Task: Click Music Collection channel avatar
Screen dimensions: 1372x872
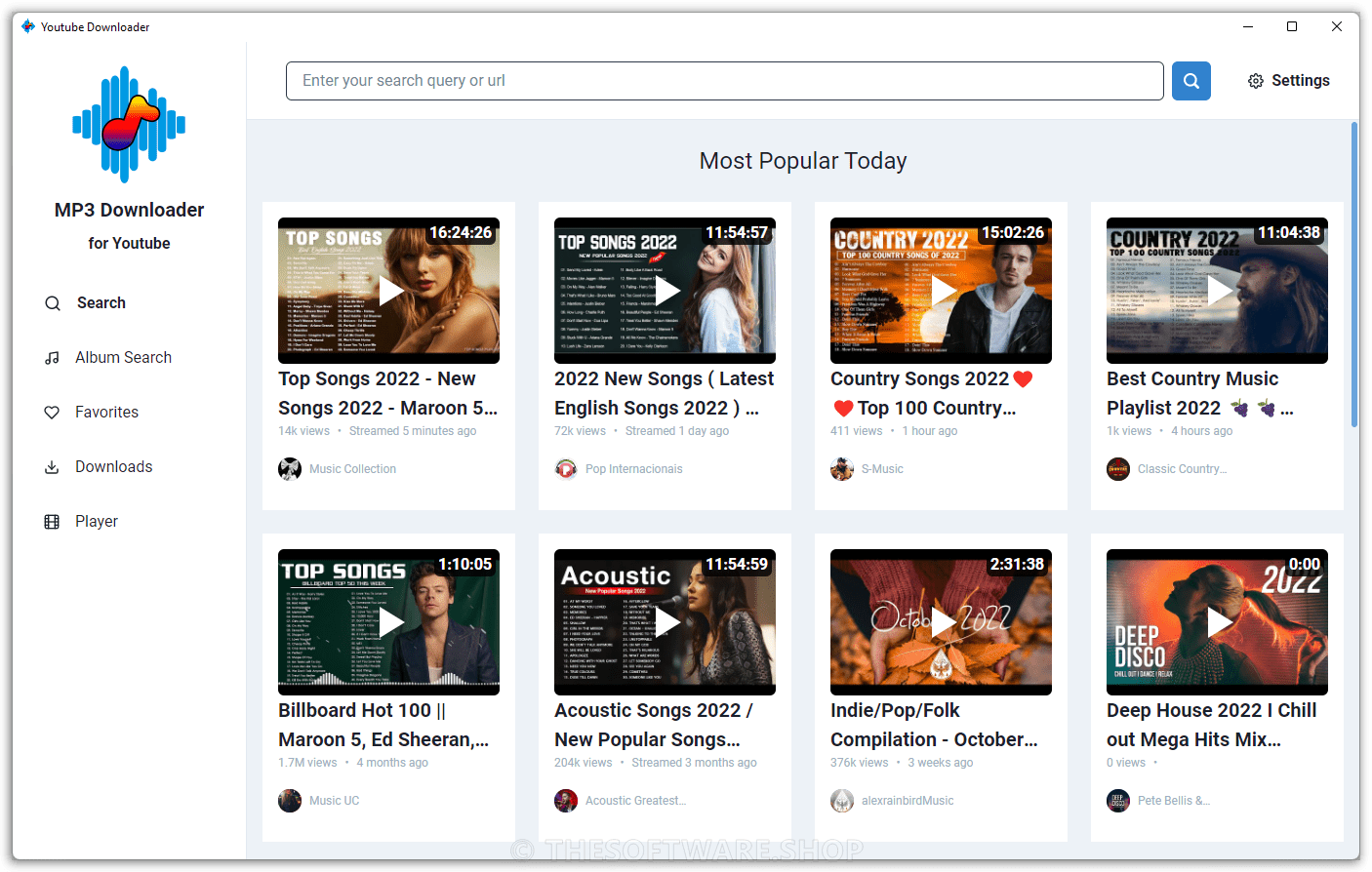Action: click(290, 469)
